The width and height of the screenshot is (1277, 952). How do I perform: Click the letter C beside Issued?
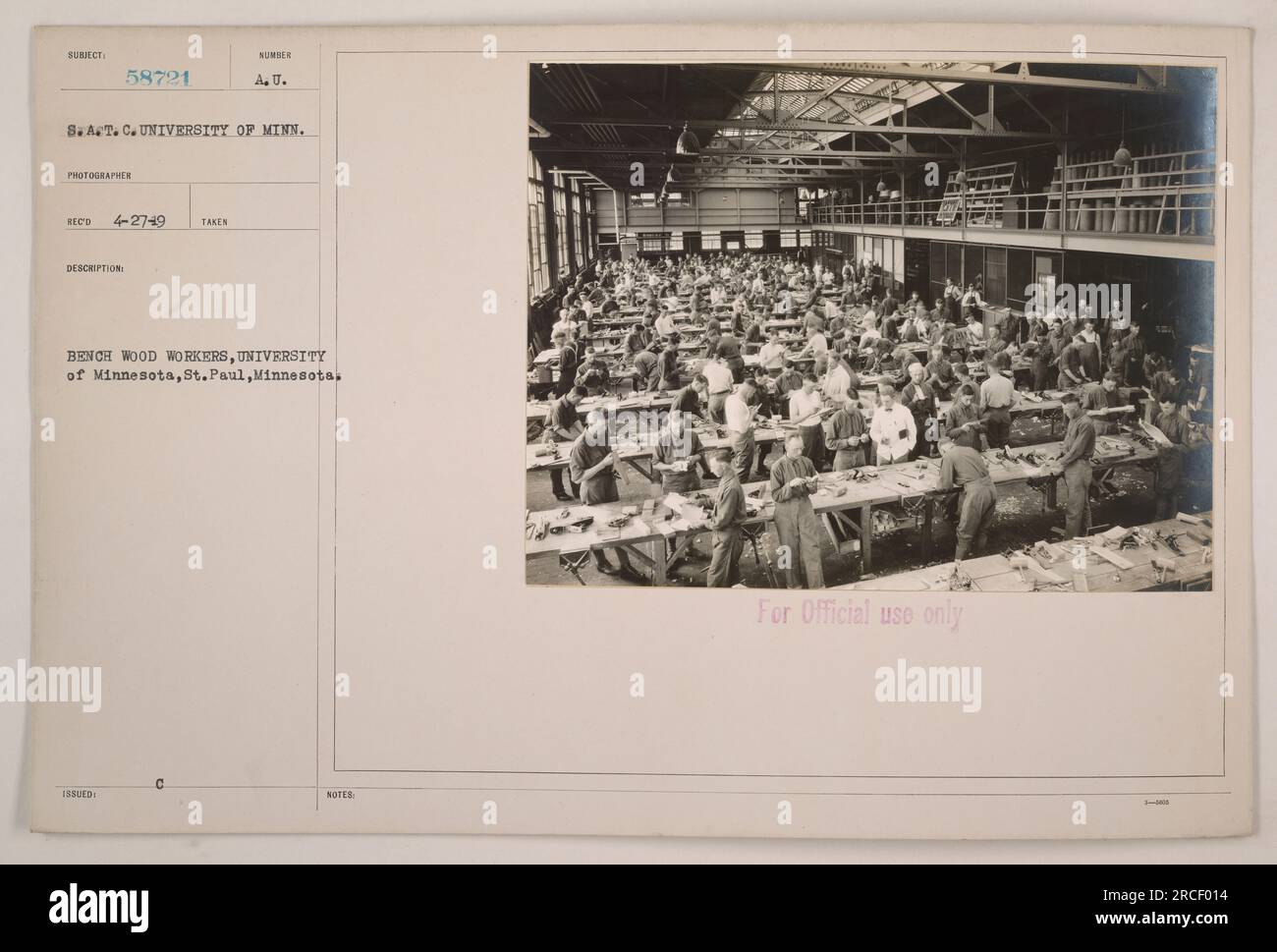coord(158,785)
